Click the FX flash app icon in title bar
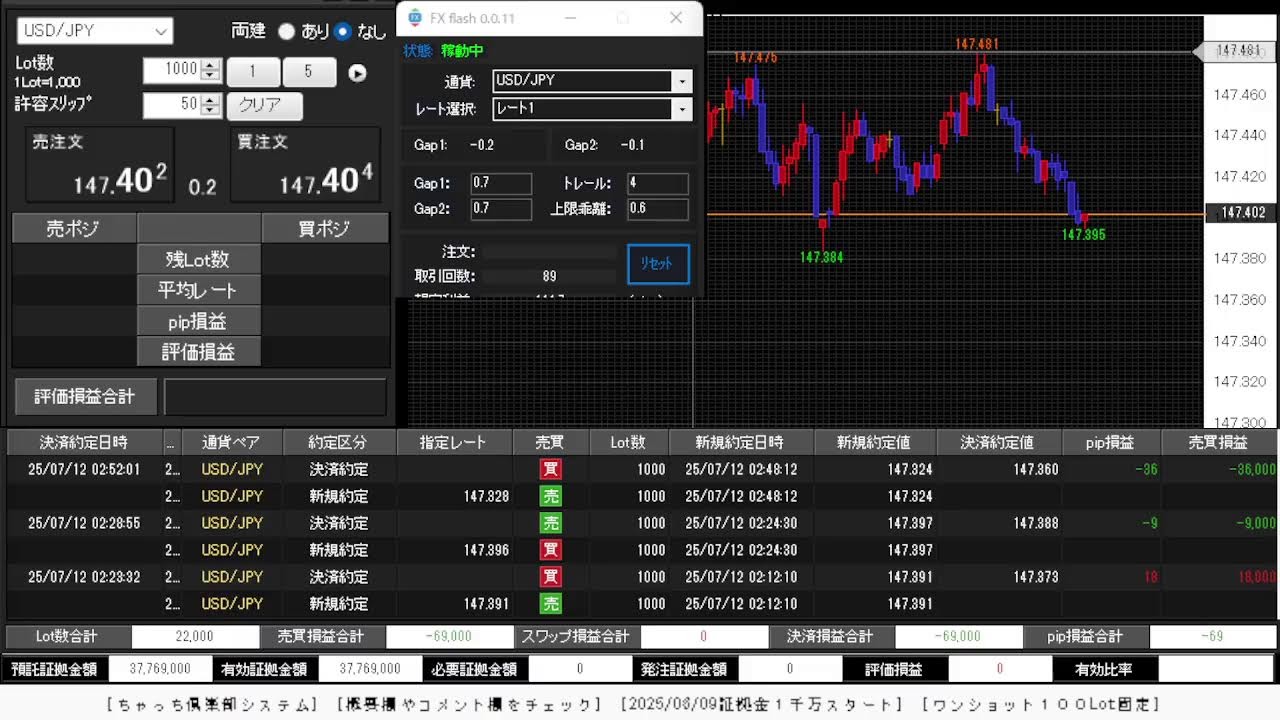 pyautogui.click(x=415, y=18)
